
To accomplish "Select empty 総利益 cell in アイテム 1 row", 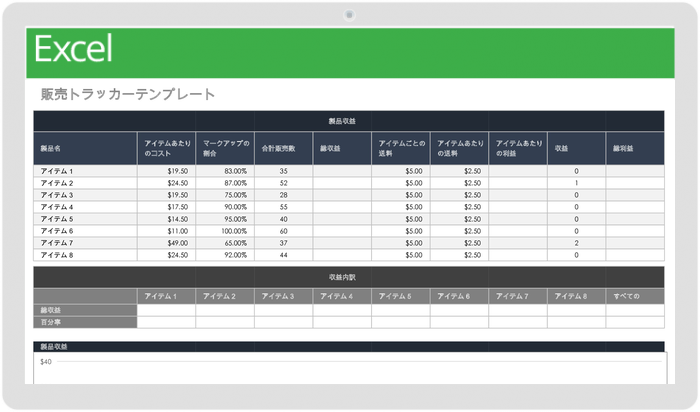I will 635,171.
